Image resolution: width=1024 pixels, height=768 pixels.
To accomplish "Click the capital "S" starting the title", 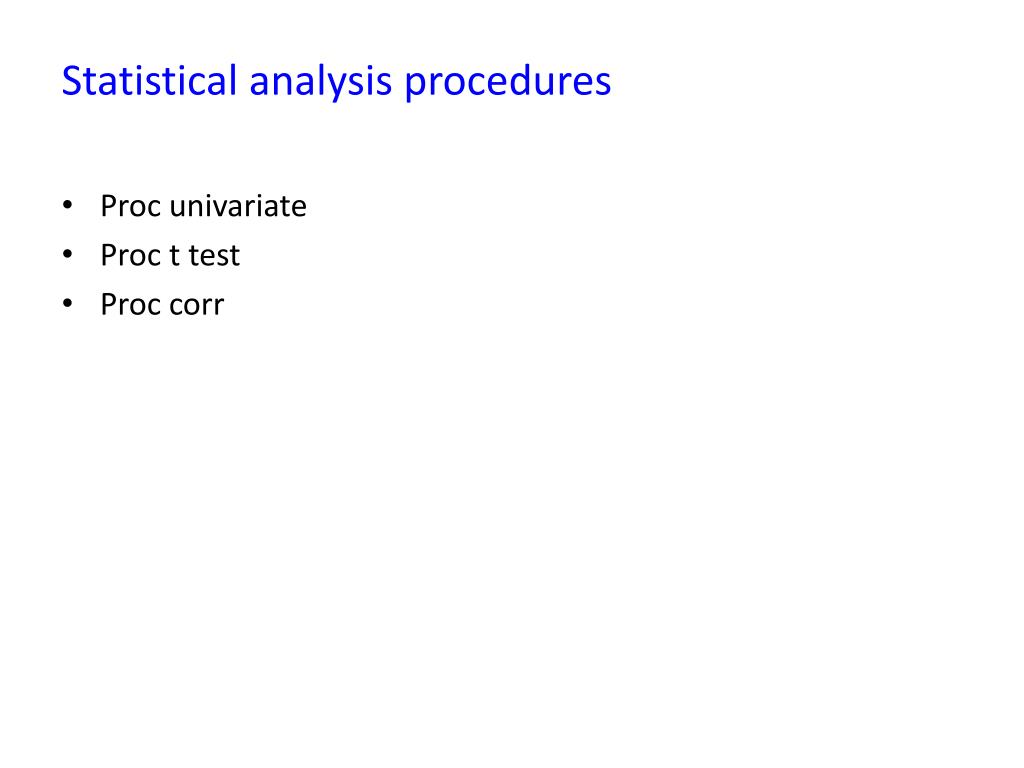I will (x=71, y=82).
